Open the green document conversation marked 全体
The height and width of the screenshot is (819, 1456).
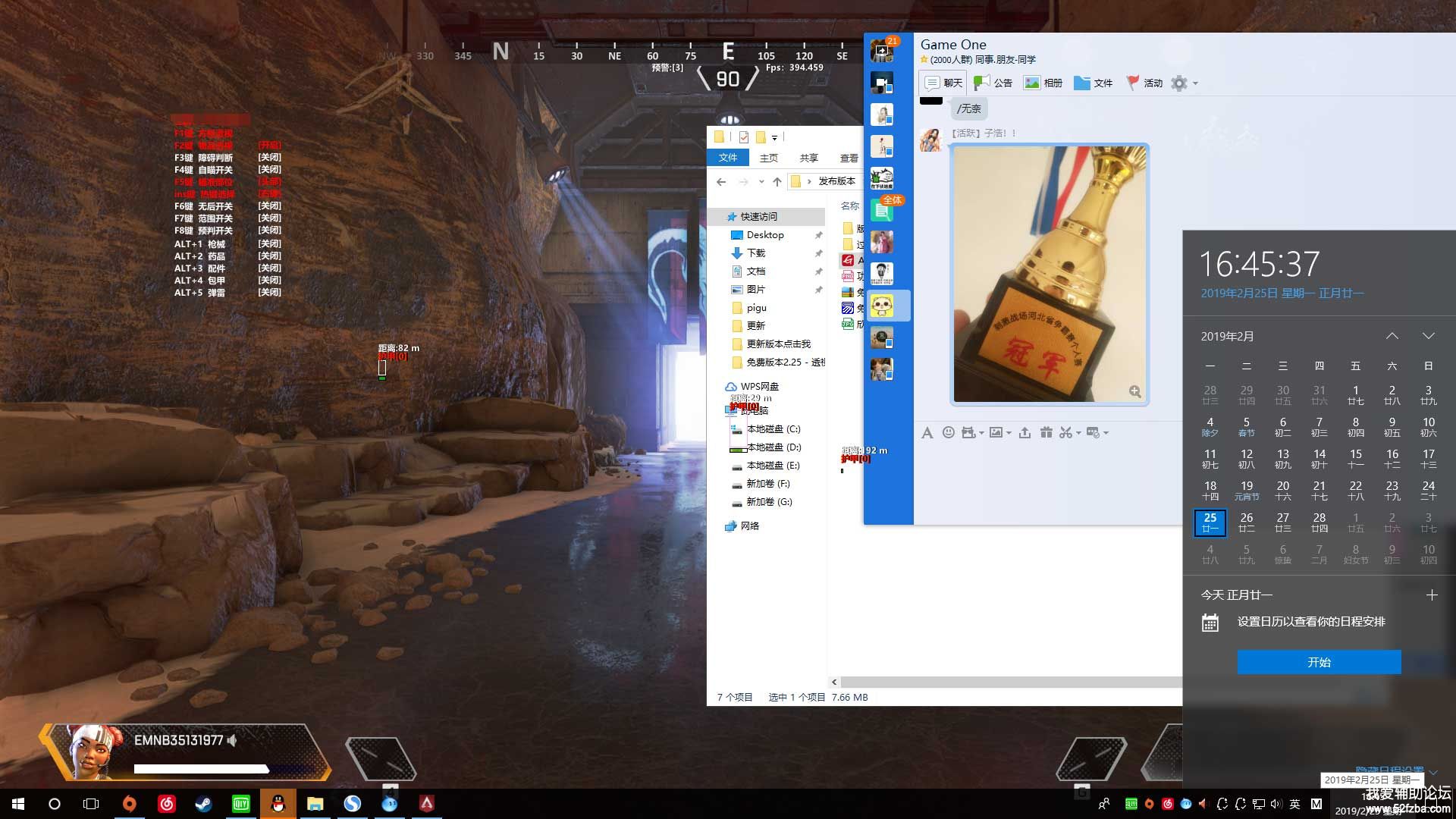(x=881, y=210)
